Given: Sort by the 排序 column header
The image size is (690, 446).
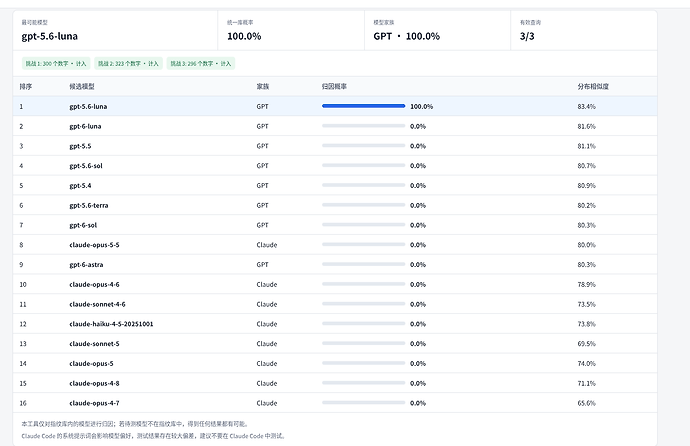Looking at the screenshot, I should (26, 87).
